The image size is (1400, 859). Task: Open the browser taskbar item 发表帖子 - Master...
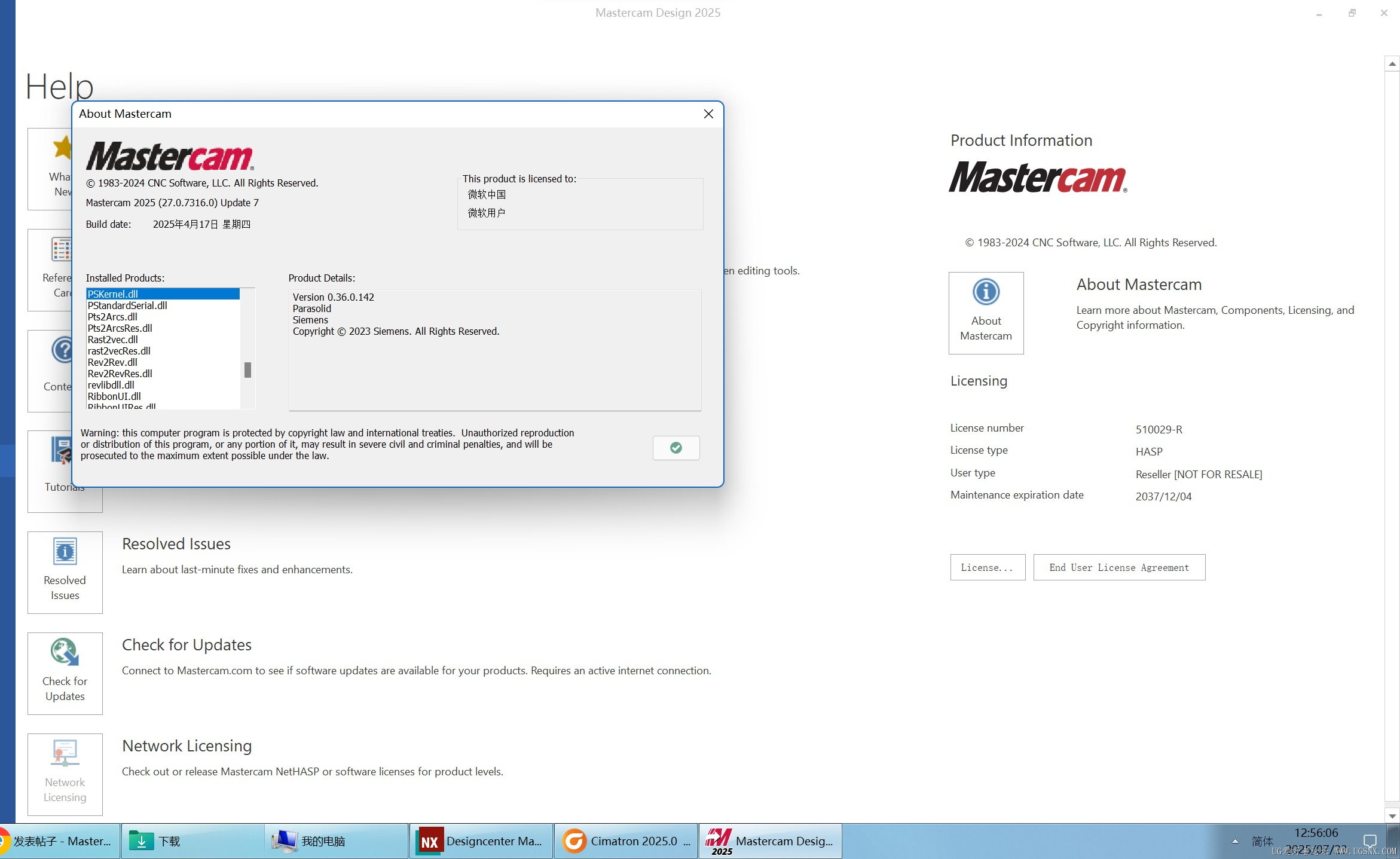pos(60,841)
